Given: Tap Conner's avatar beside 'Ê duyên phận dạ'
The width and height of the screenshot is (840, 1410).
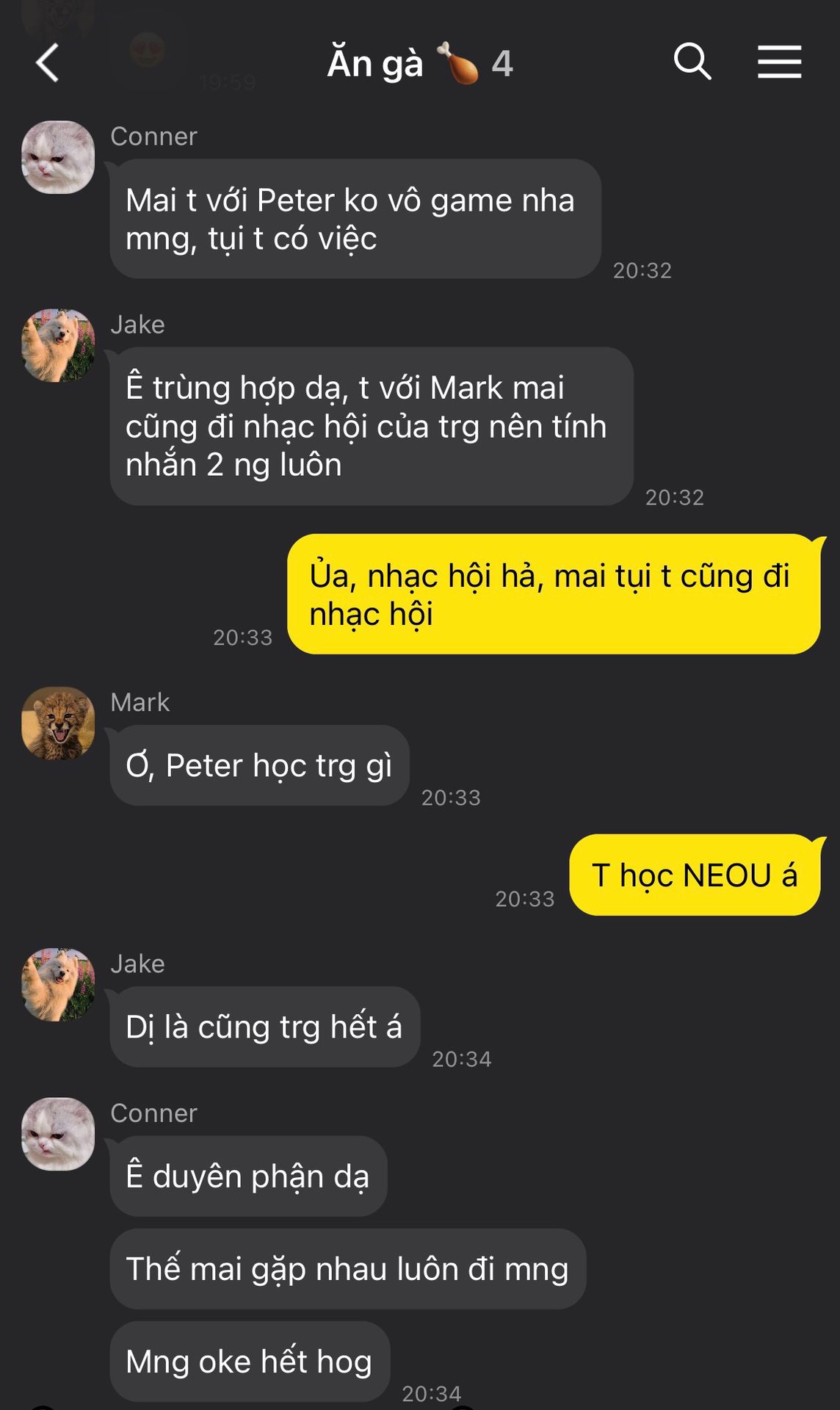Looking at the screenshot, I should (58, 1134).
